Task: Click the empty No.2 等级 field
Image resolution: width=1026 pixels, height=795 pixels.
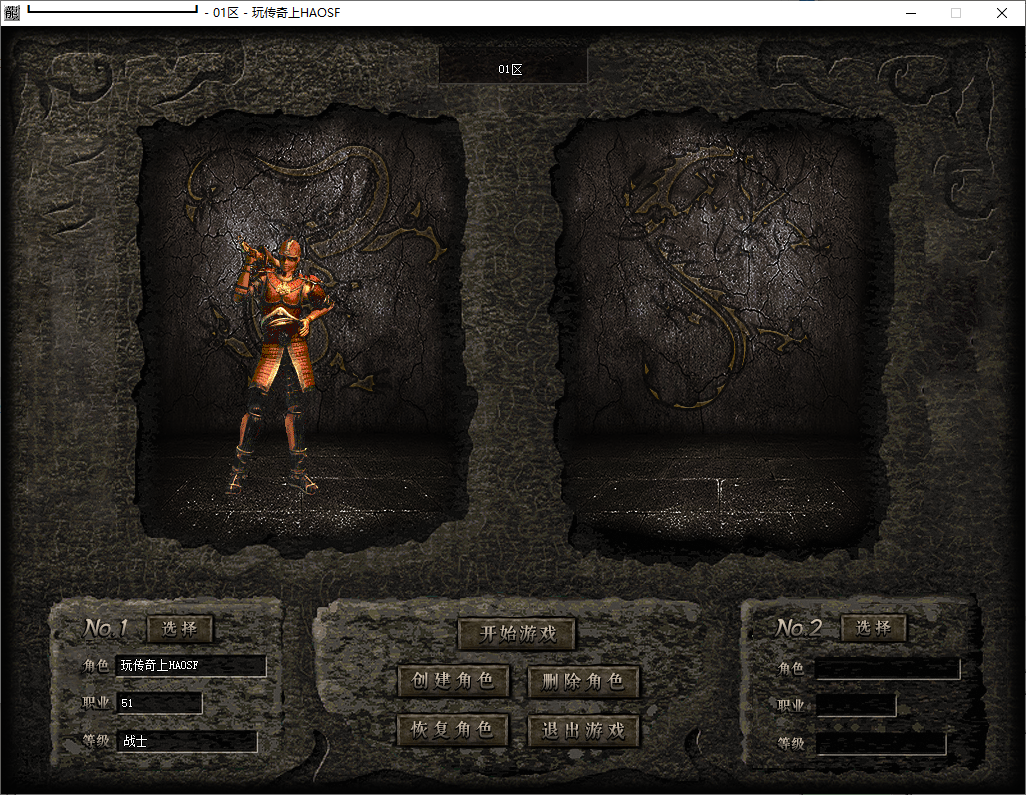Action: [881, 743]
